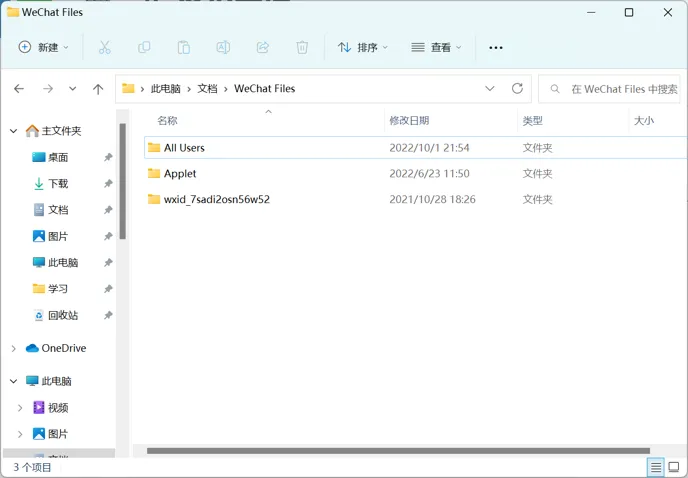
Task: Expand the OneDrive tree node
Action: point(14,349)
